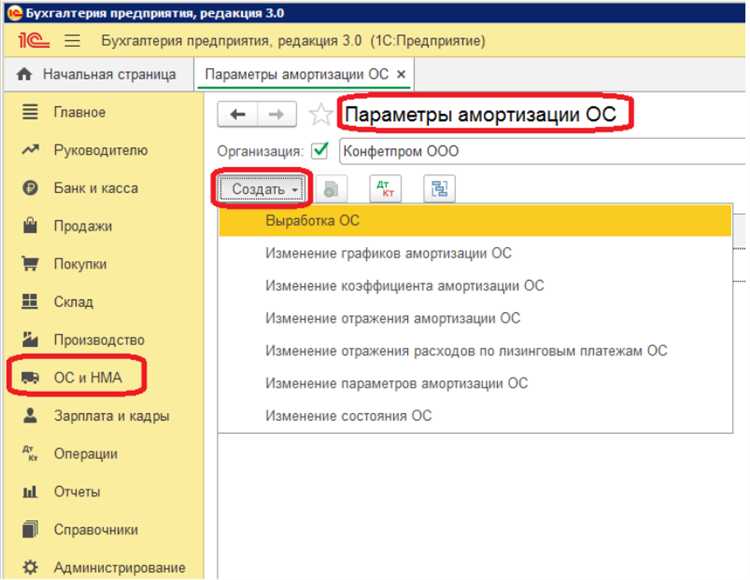Show postings with the Дт/Кт toolbar icon
Image resolution: width=750 pixels, height=580 pixels.
point(385,189)
